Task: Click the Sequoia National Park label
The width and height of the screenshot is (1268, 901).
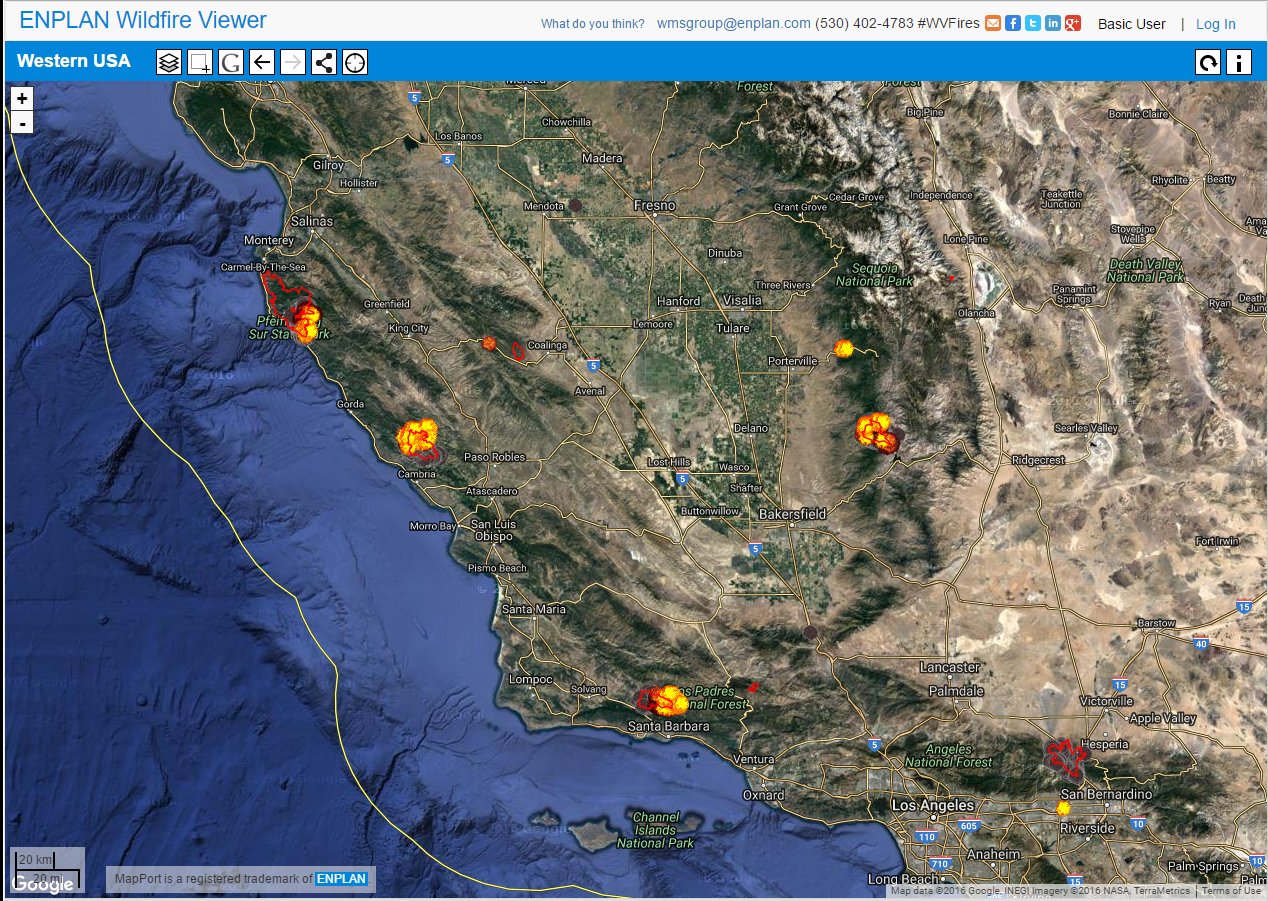Action: click(x=875, y=275)
